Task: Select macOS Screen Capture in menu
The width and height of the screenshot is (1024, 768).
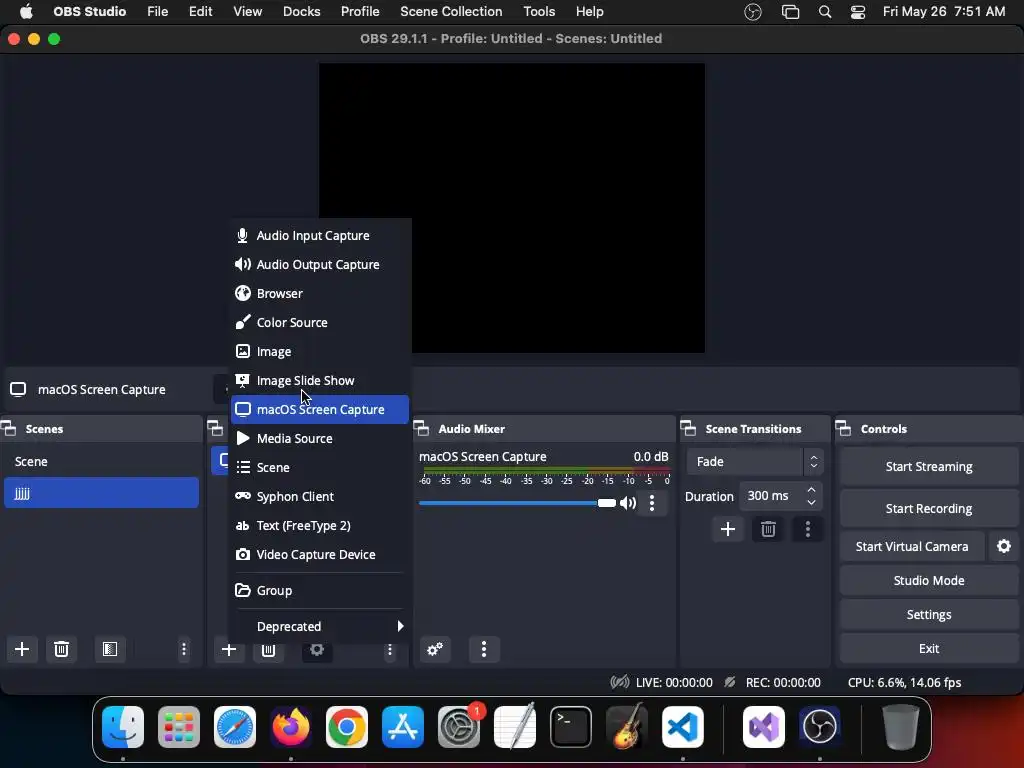Action: tap(320, 409)
